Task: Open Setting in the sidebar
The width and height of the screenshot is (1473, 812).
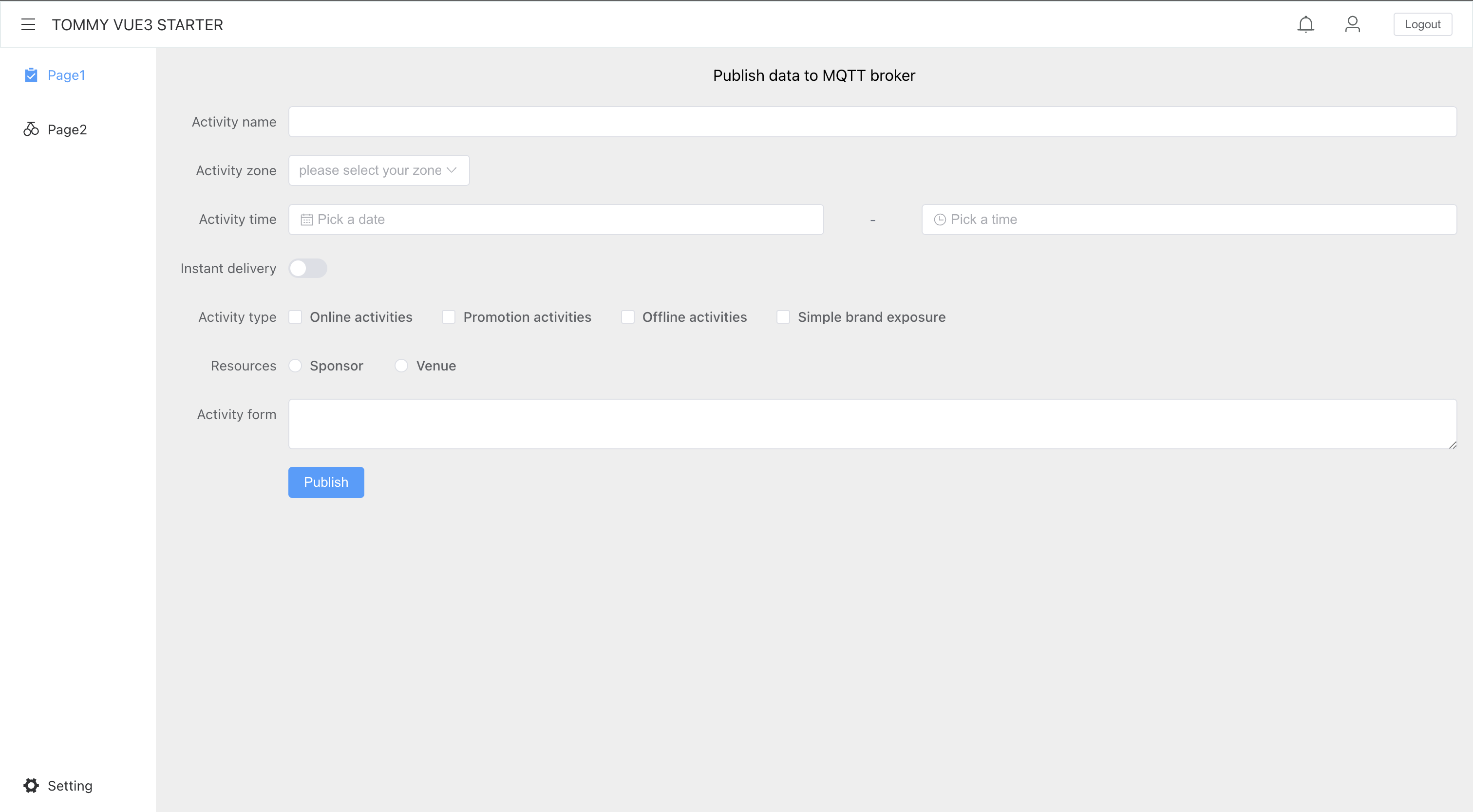Action: pyautogui.click(x=78, y=786)
